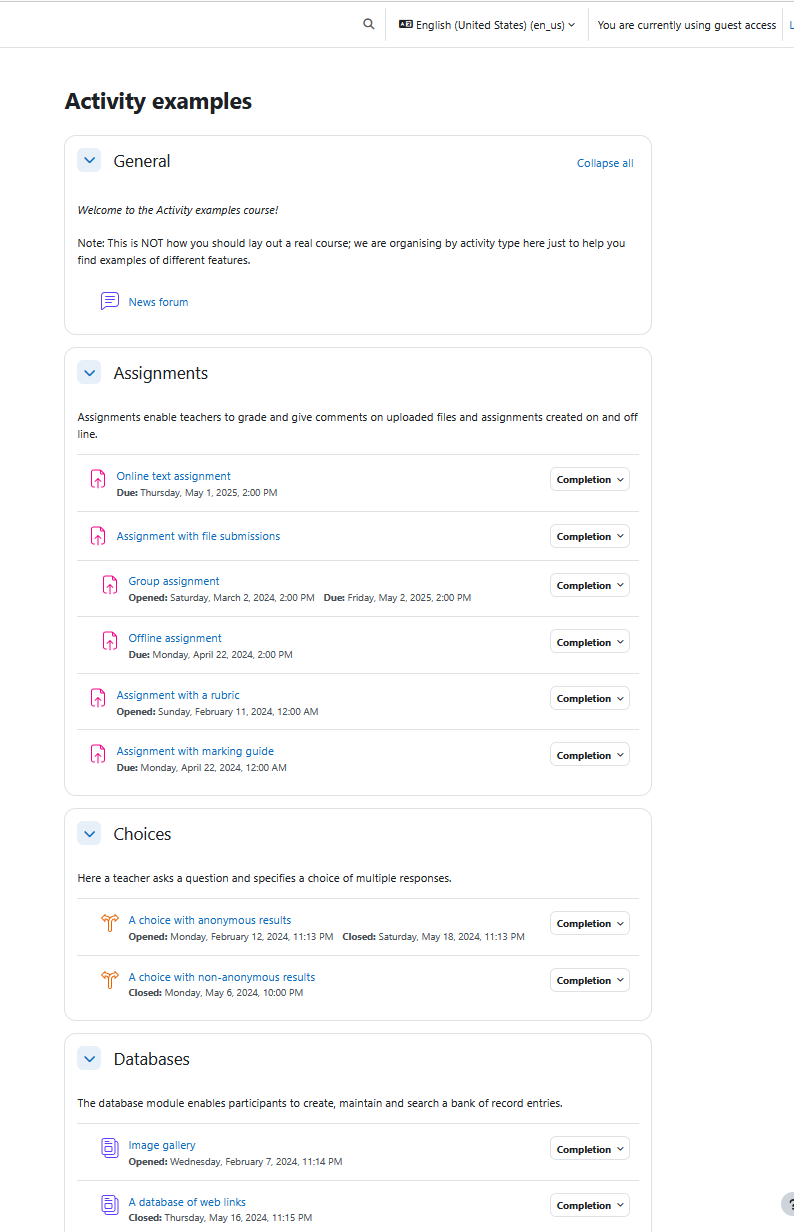Click the Image gallery database icon
Image resolution: width=794 pixels, height=1232 pixels.
[110, 1148]
